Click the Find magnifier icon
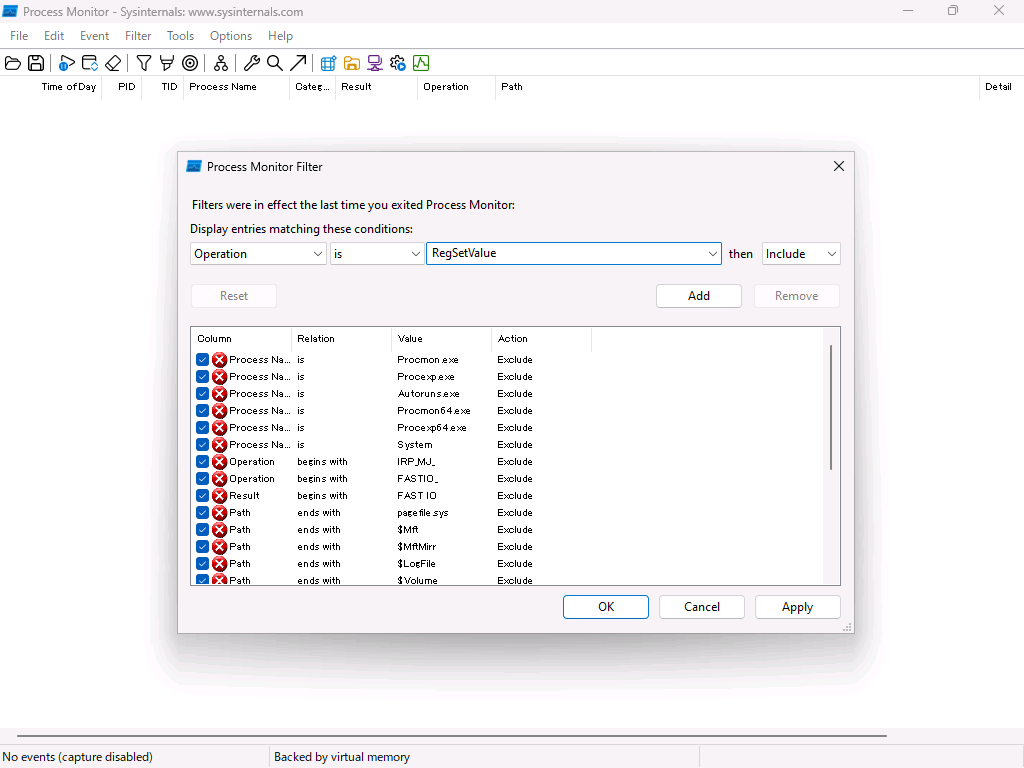1024x768 pixels. click(275, 63)
